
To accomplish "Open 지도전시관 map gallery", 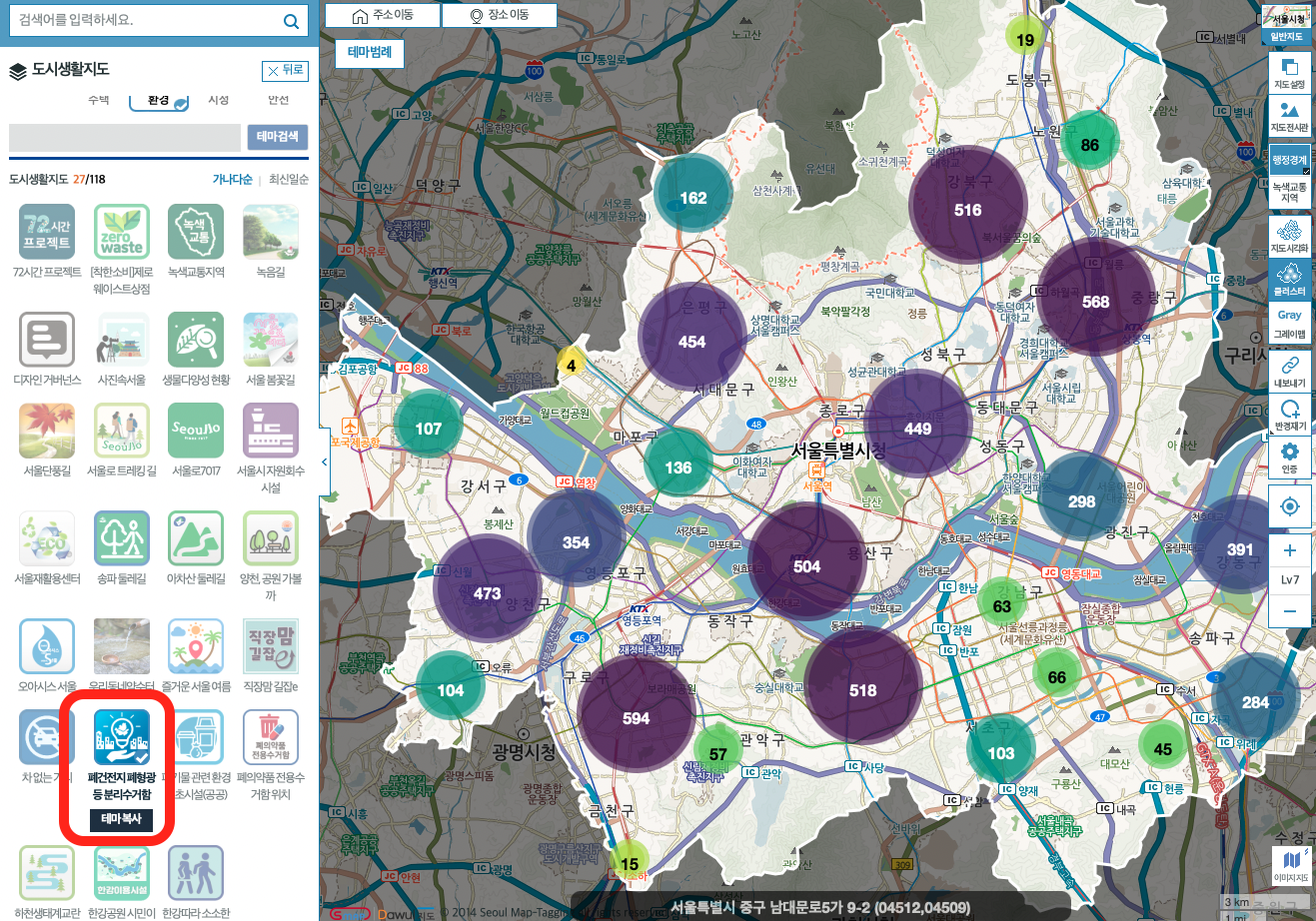I will coord(1289,116).
